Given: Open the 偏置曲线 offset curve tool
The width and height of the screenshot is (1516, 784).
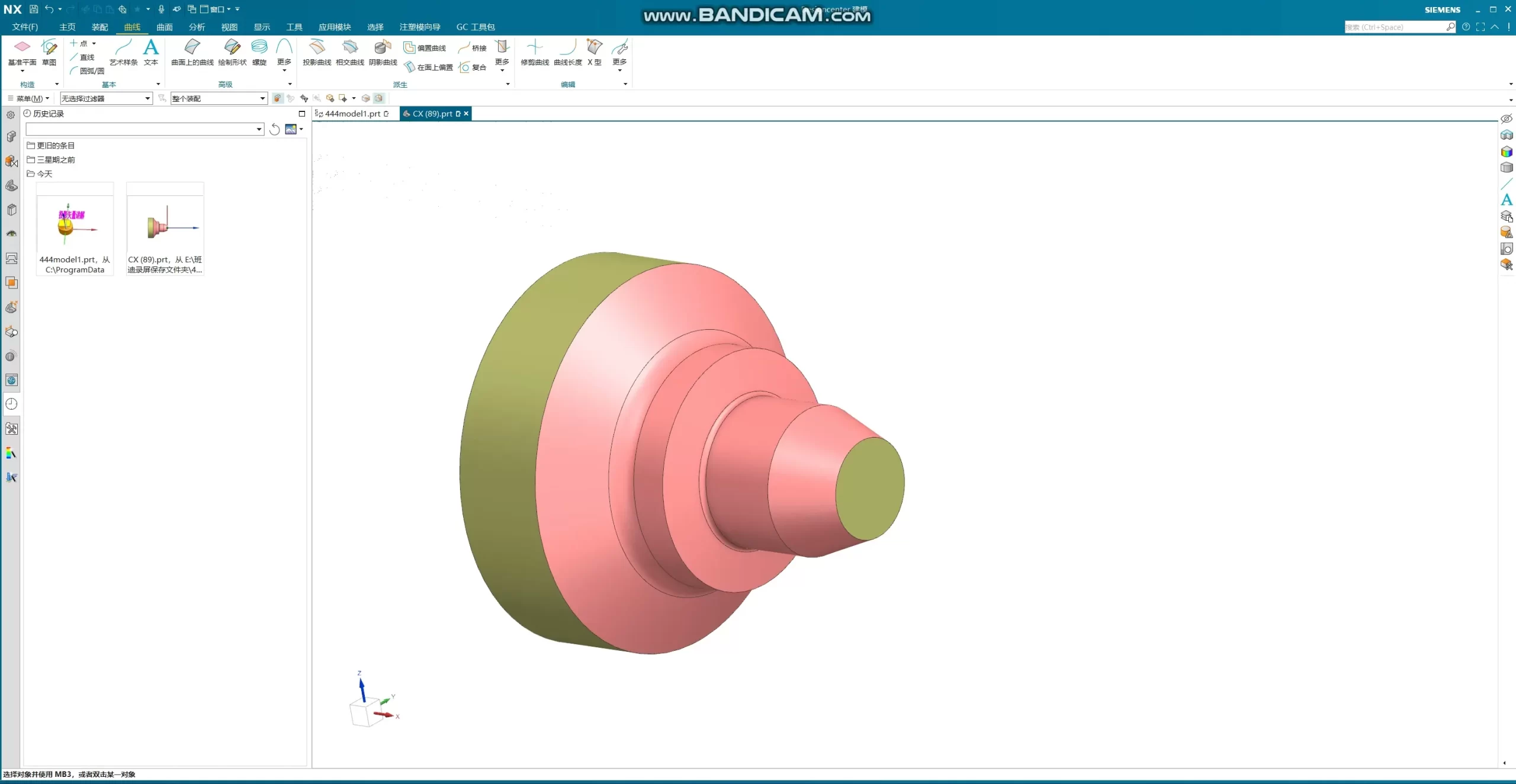Looking at the screenshot, I should 425,48.
